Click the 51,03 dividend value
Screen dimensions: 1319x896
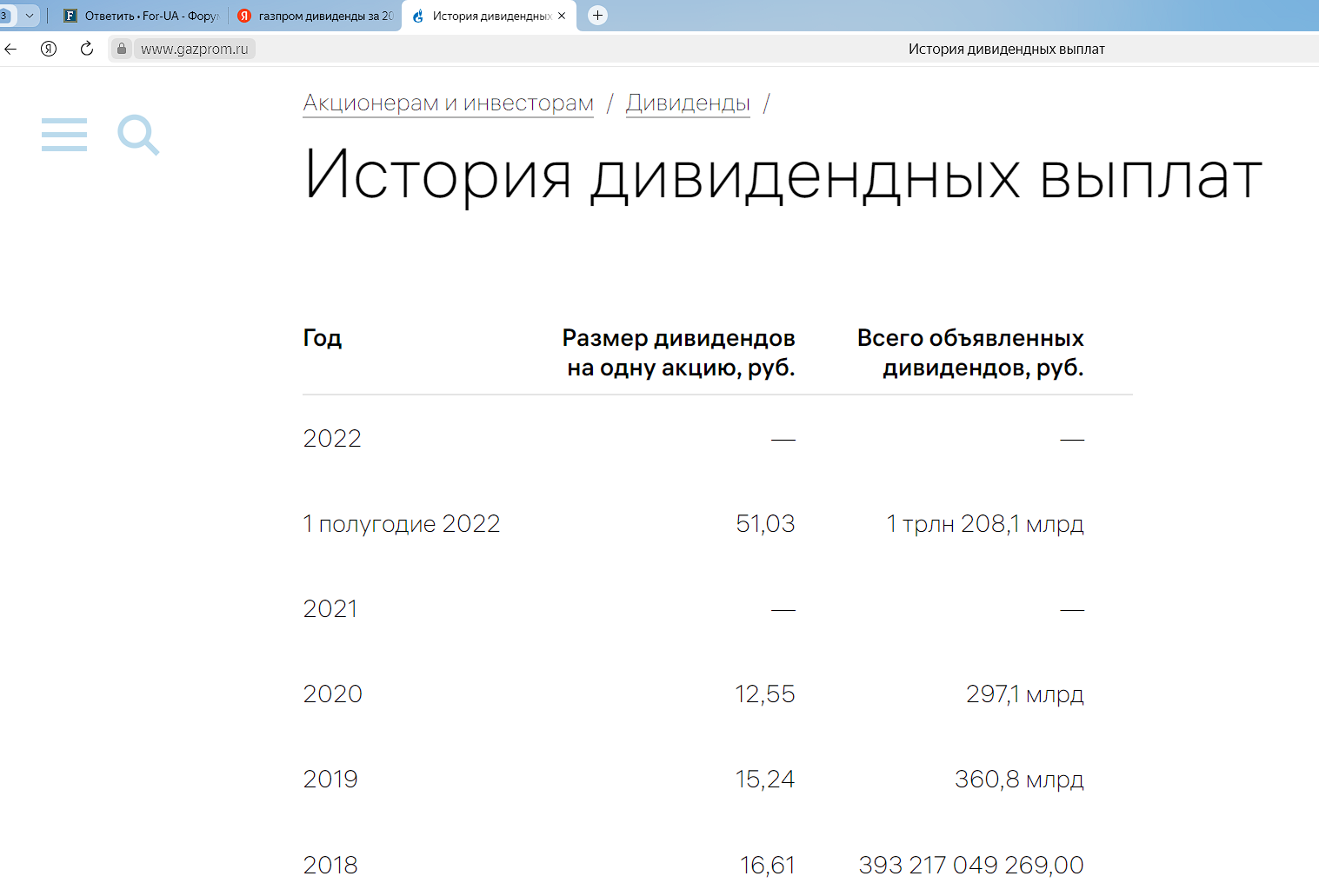point(765,523)
